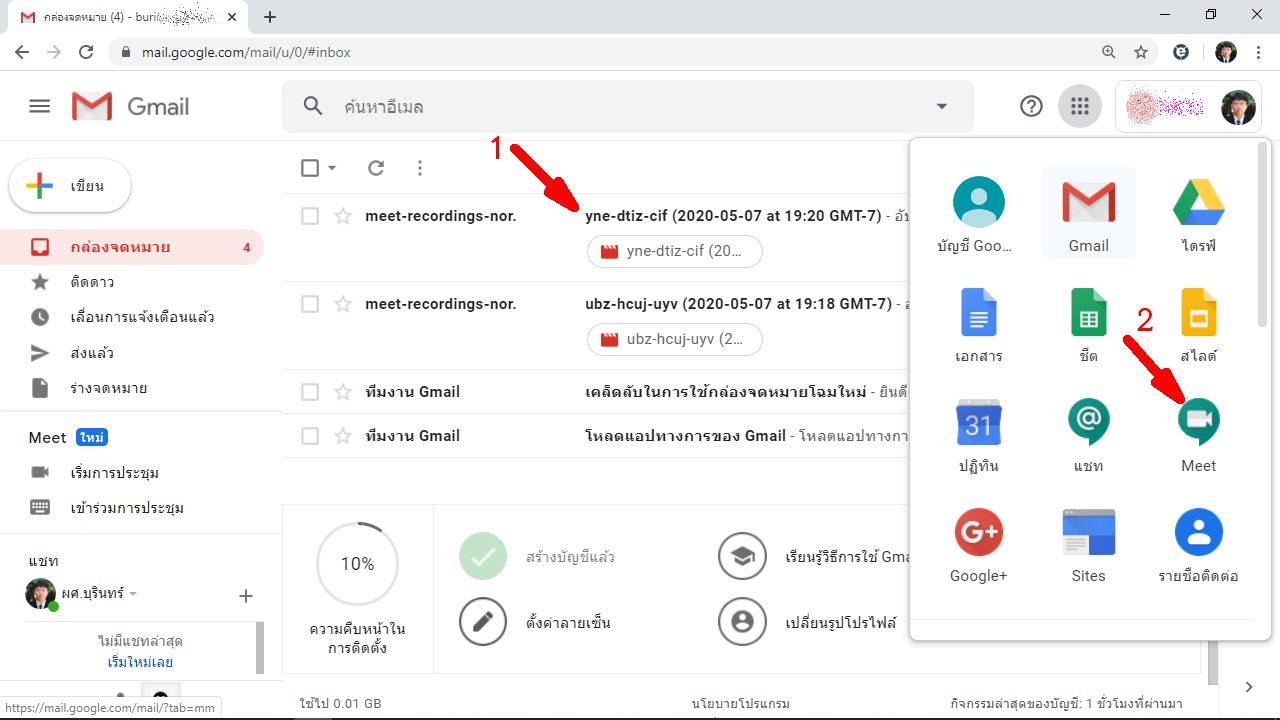The image size is (1280, 720).
Task: Click the เริ่มใหม่เลย start chat link
Action: pyautogui.click(x=140, y=662)
